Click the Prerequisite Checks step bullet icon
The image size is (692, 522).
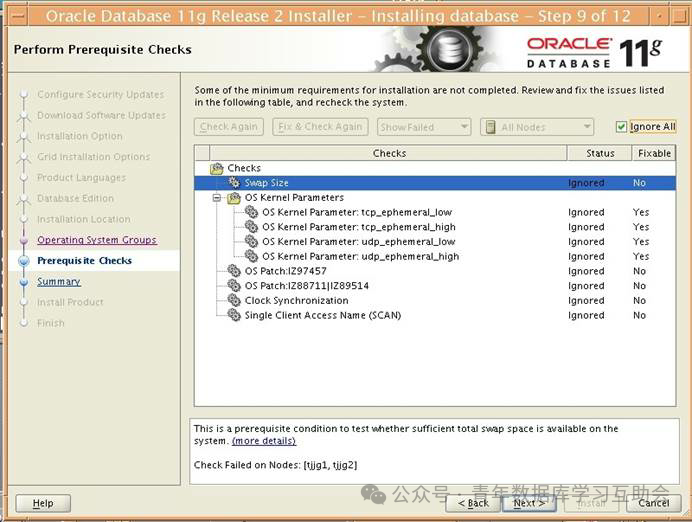[x=24, y=261]
